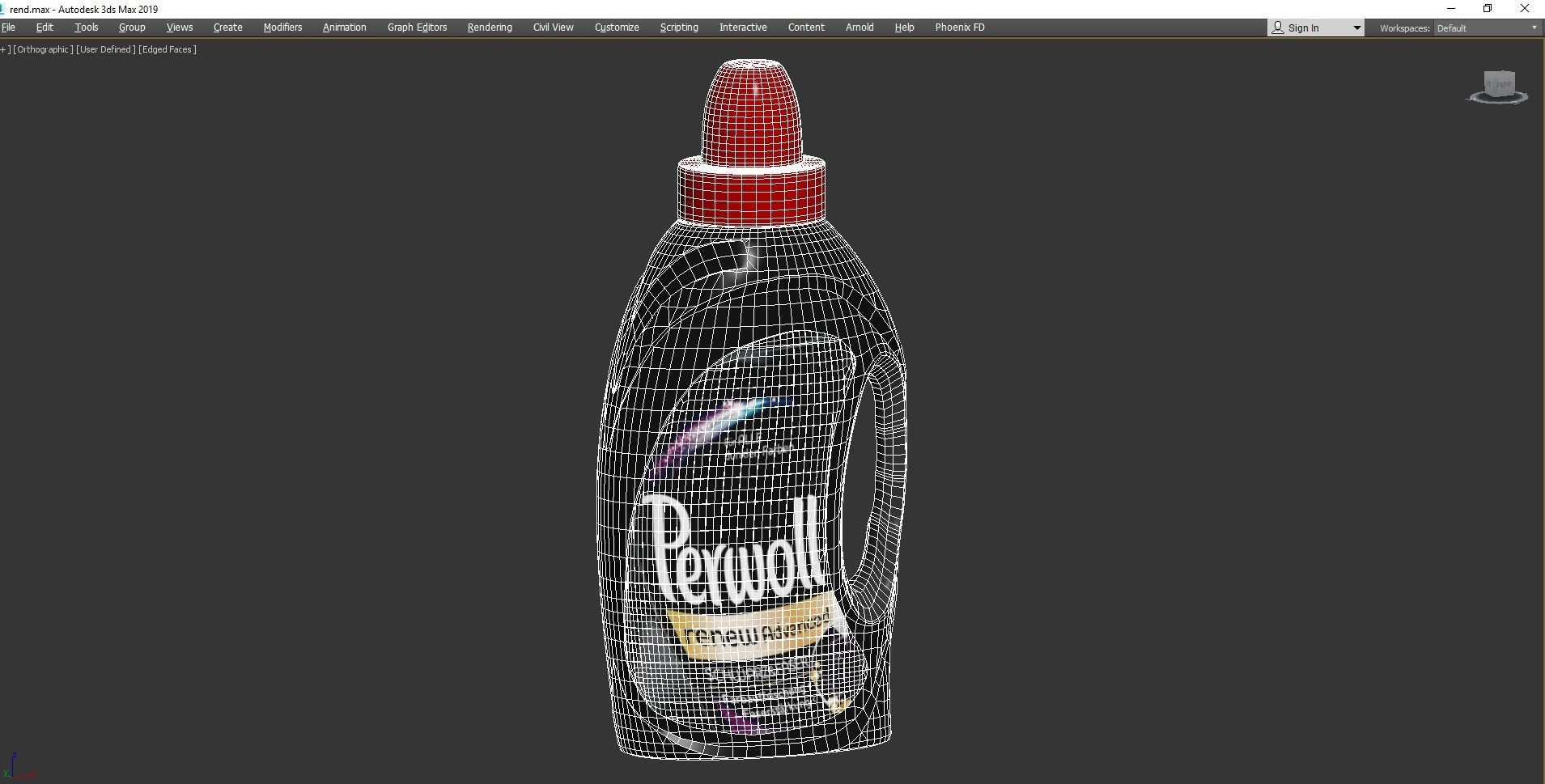Open the Workspaces Default dropdown

tap(1488, 28)
